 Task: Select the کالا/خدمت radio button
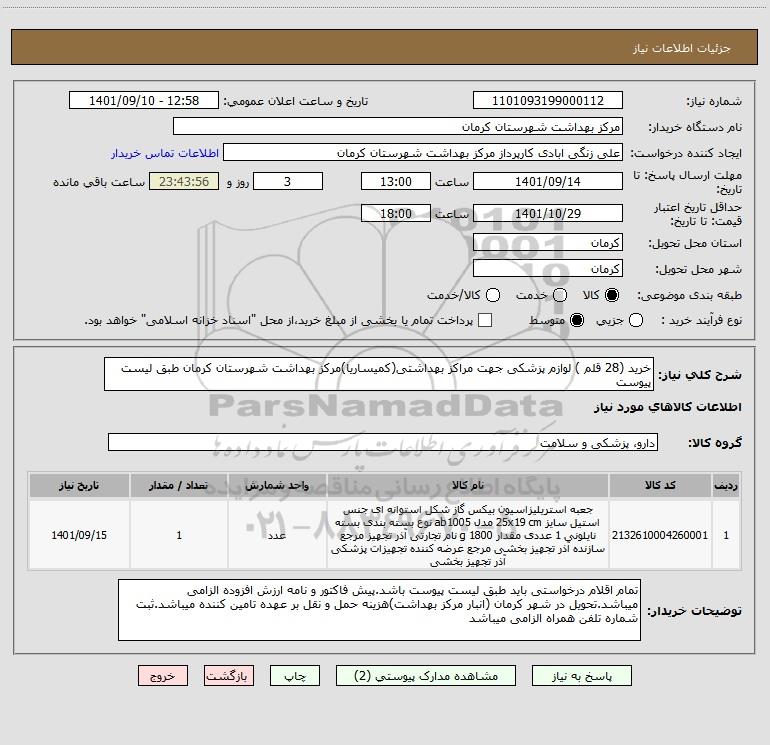493,295
